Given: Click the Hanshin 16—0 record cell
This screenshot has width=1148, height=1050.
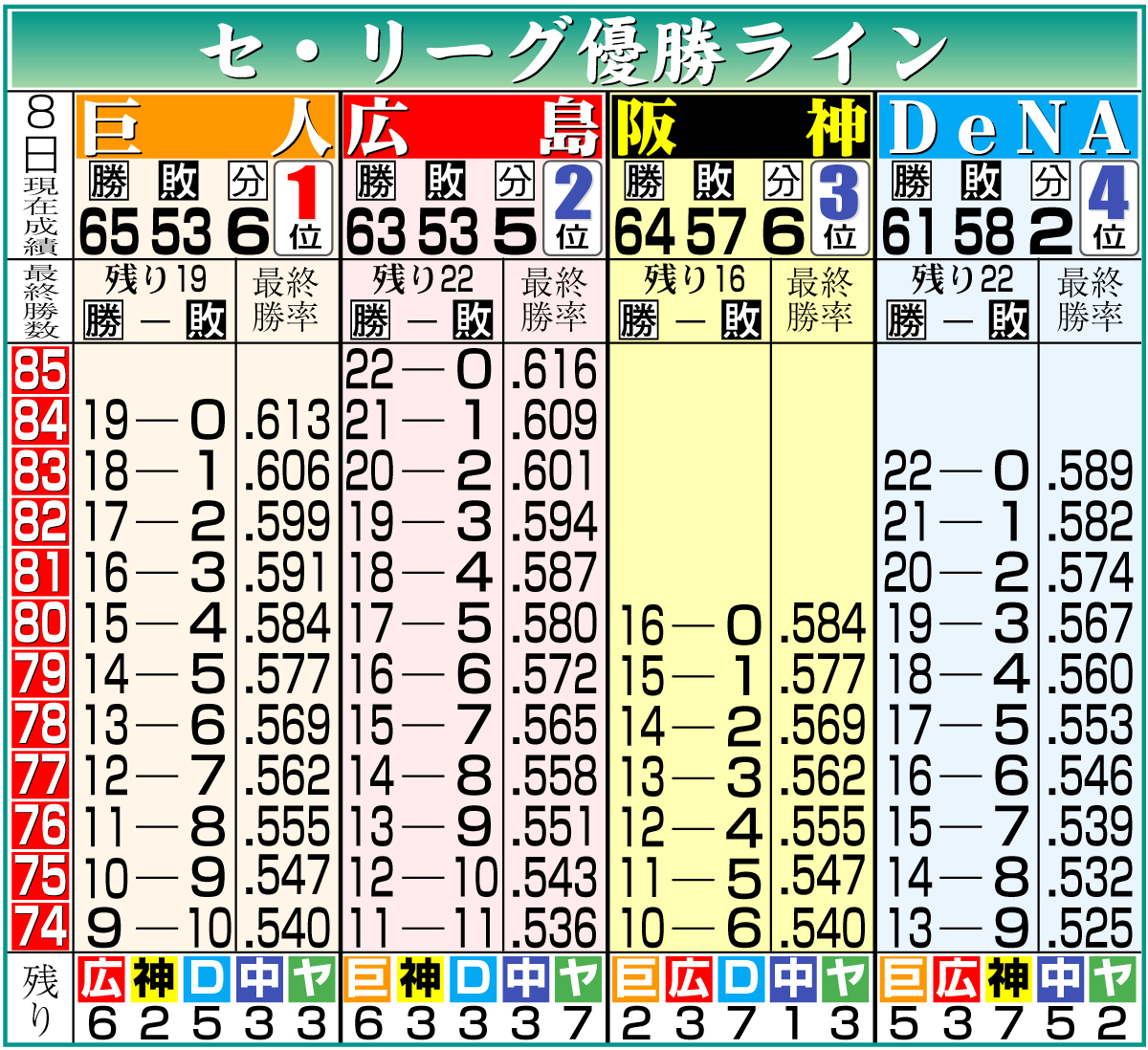Looking at the screenshot, I should [x=691, y=625].
